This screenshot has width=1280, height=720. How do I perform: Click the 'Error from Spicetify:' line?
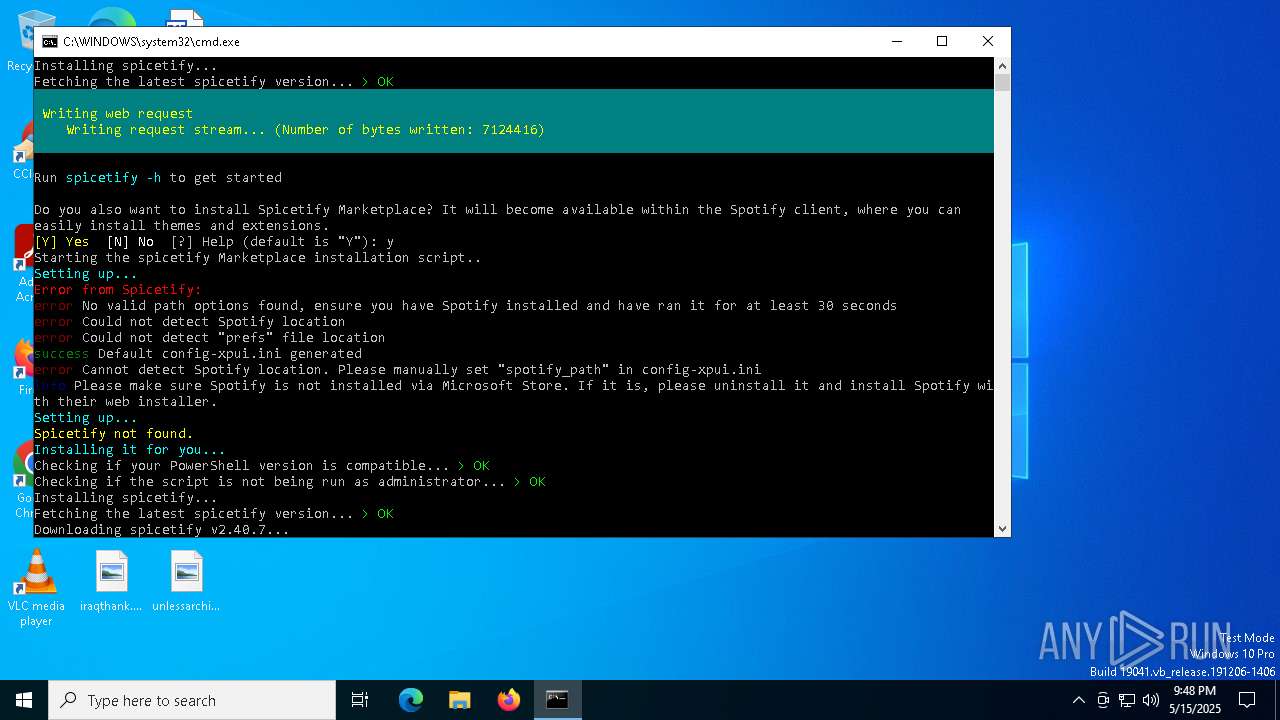[x=118, y=289]
